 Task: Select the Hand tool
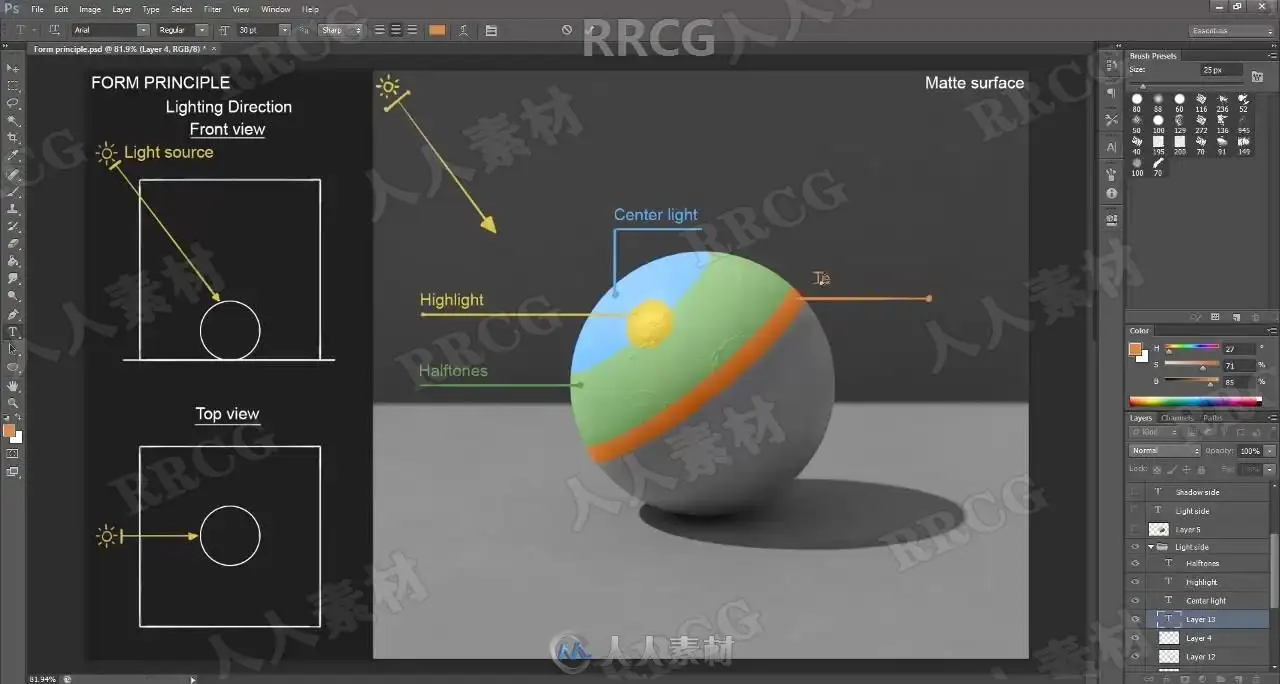tap(13, 385)
